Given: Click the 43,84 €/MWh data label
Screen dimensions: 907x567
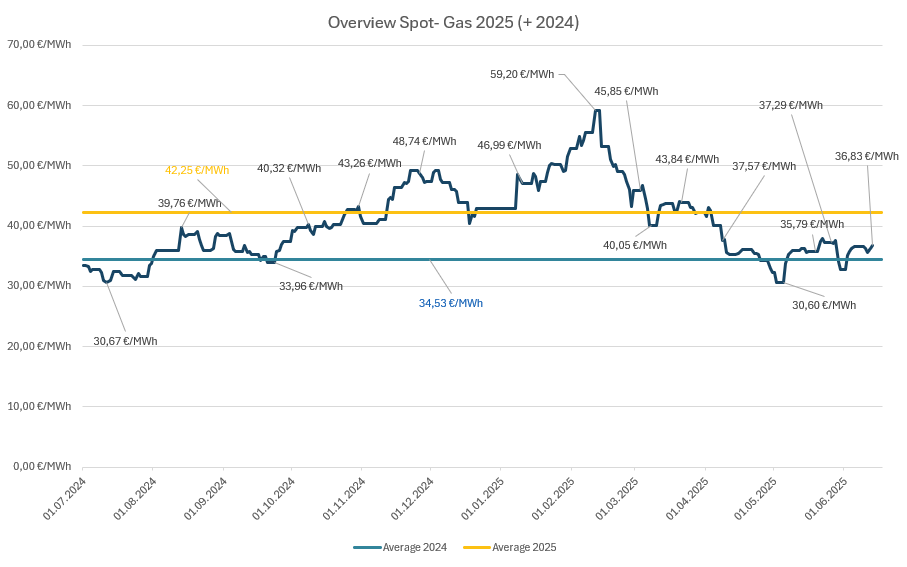Looking at the screenshot, I should click(687, 159).
